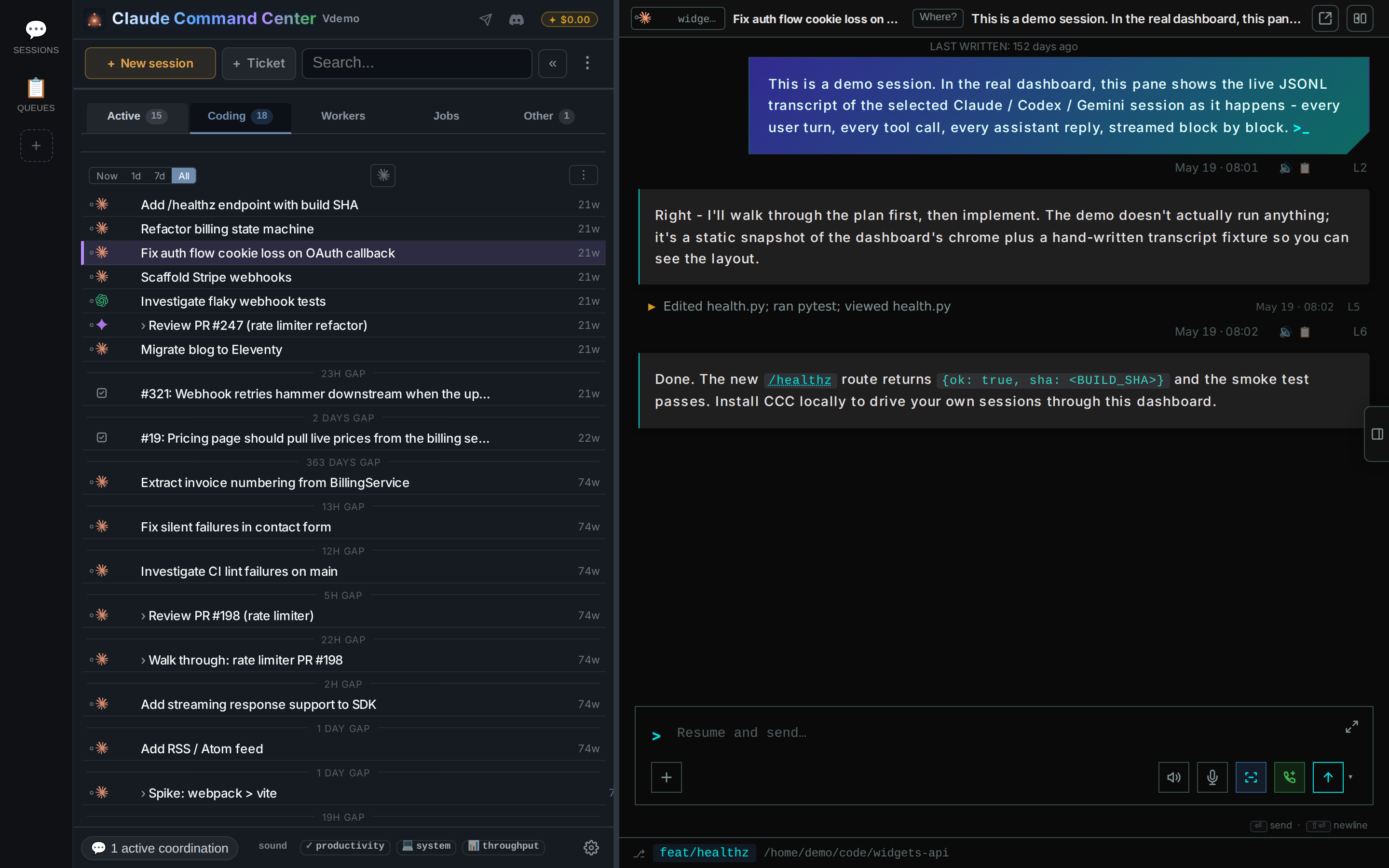The image size is (1389, 868).
Task: Click the dashed add-panel plus icon in sidebar
Action: click(x=36, y=146)
